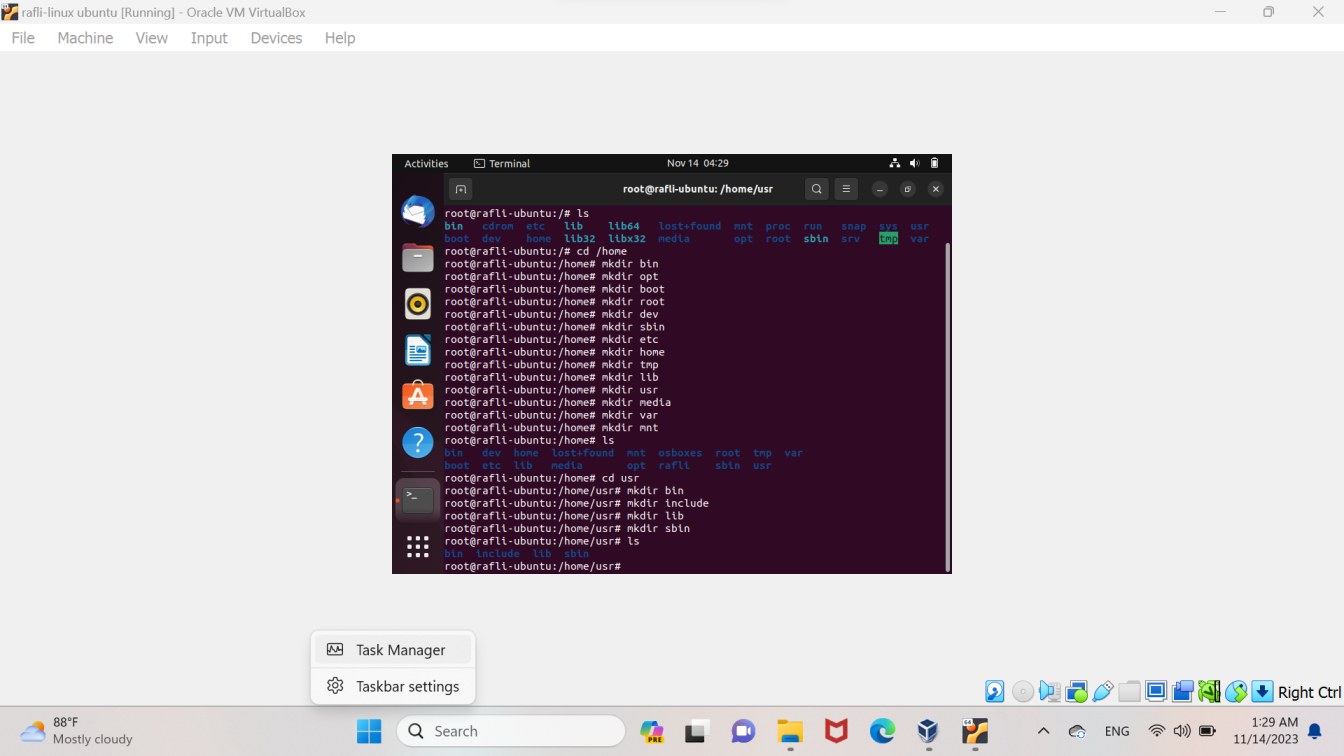Click Activities in the Ubuntu top bar
The width and height of the screenshot is (1344, 756).
point(426,163)
